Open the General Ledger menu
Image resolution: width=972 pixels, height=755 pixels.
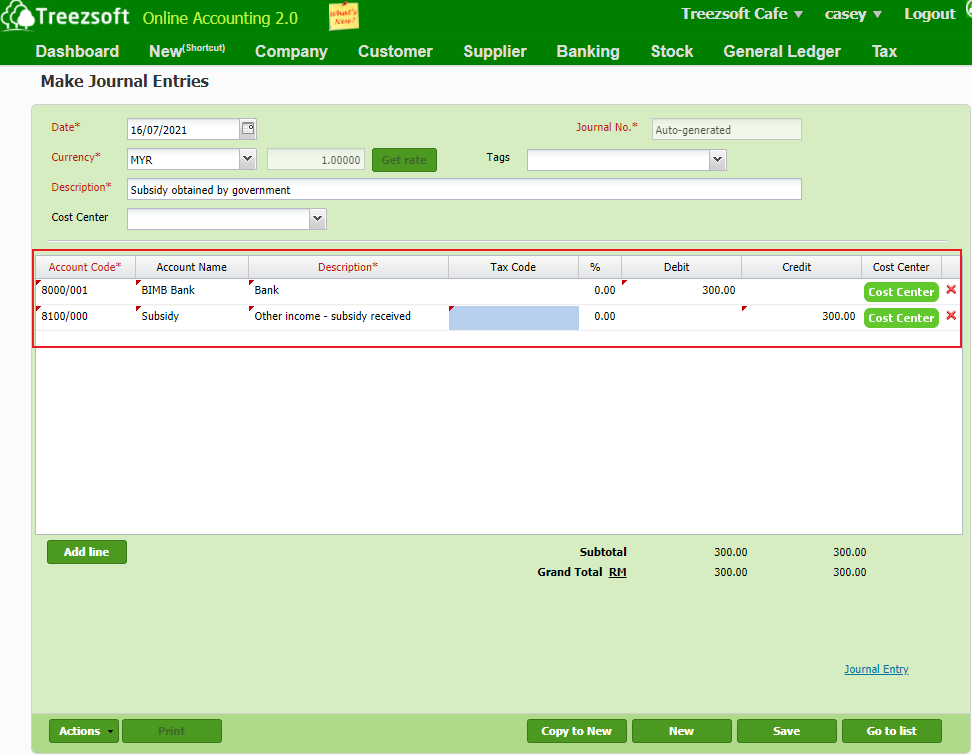(x=781, y=51)
